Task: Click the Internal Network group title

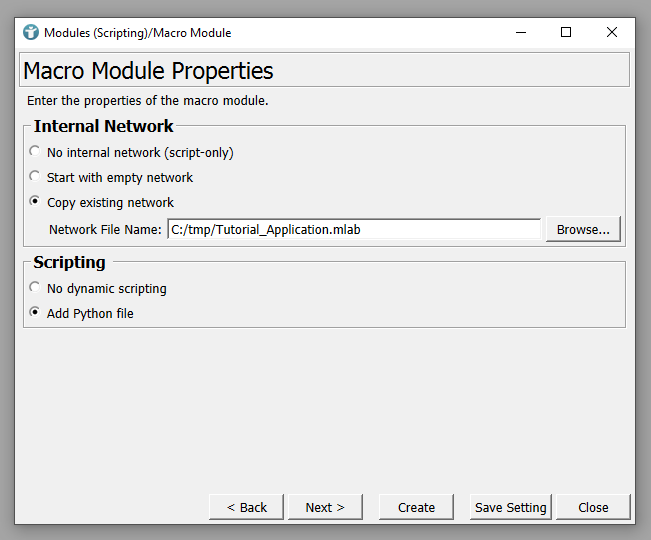Action: tap(103, 126)
